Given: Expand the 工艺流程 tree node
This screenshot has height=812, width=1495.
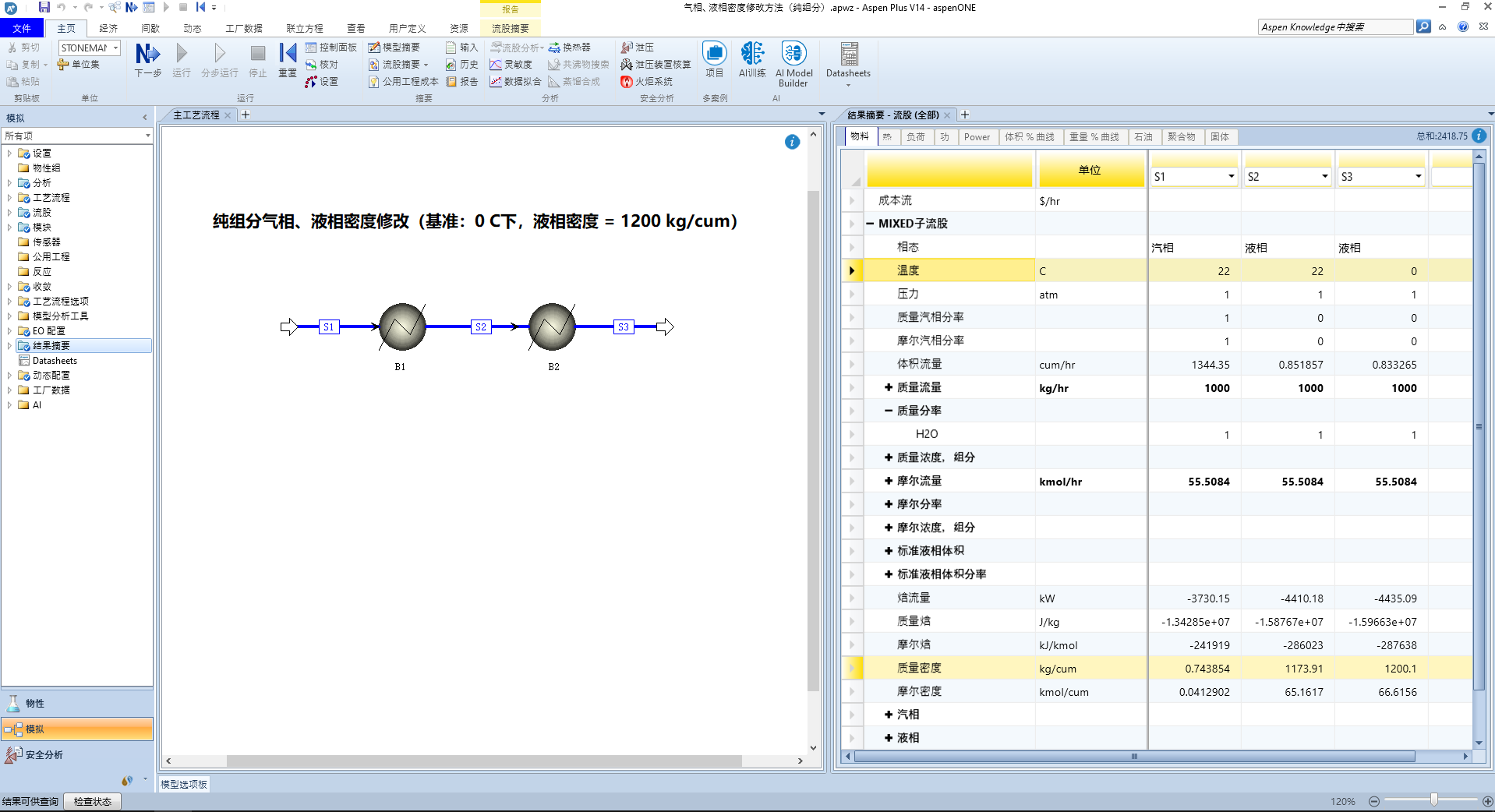Looking at the screenshot, I should tap(9, 198).
